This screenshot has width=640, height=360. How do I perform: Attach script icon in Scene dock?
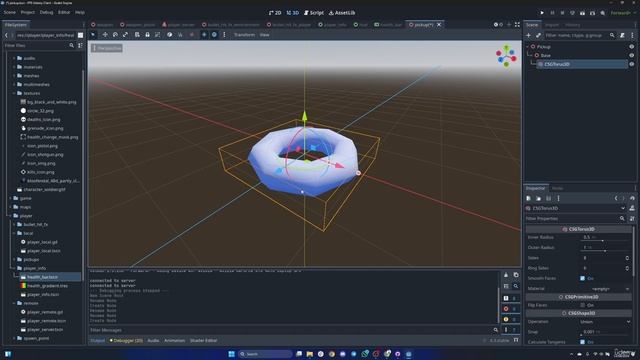622,36
